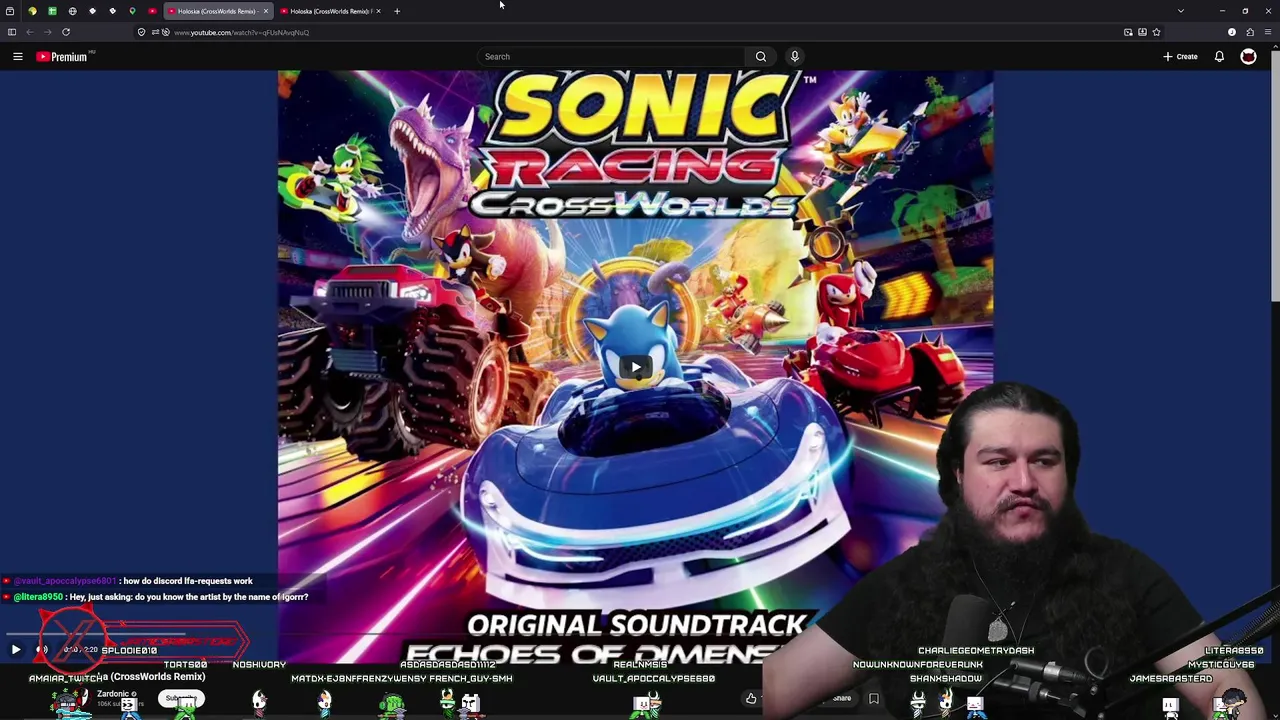
Task: Go back in browser history
Action: pyautogui.click(x=29, y=32)
